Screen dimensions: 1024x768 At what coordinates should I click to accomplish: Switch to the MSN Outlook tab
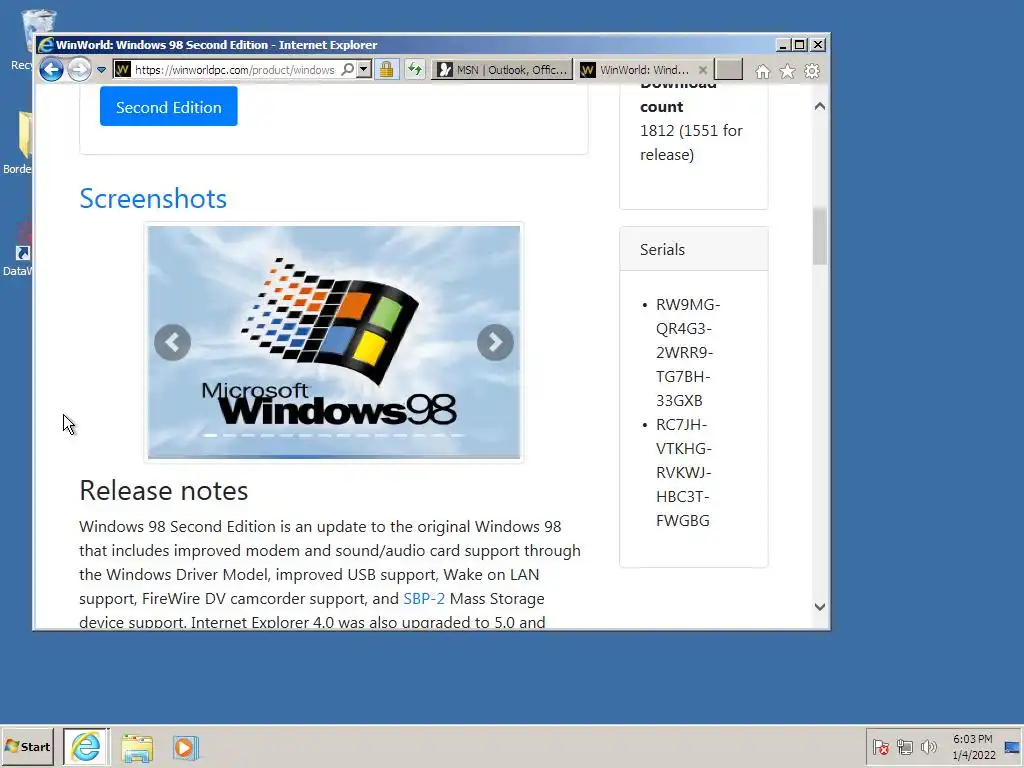tap(502, 70)
